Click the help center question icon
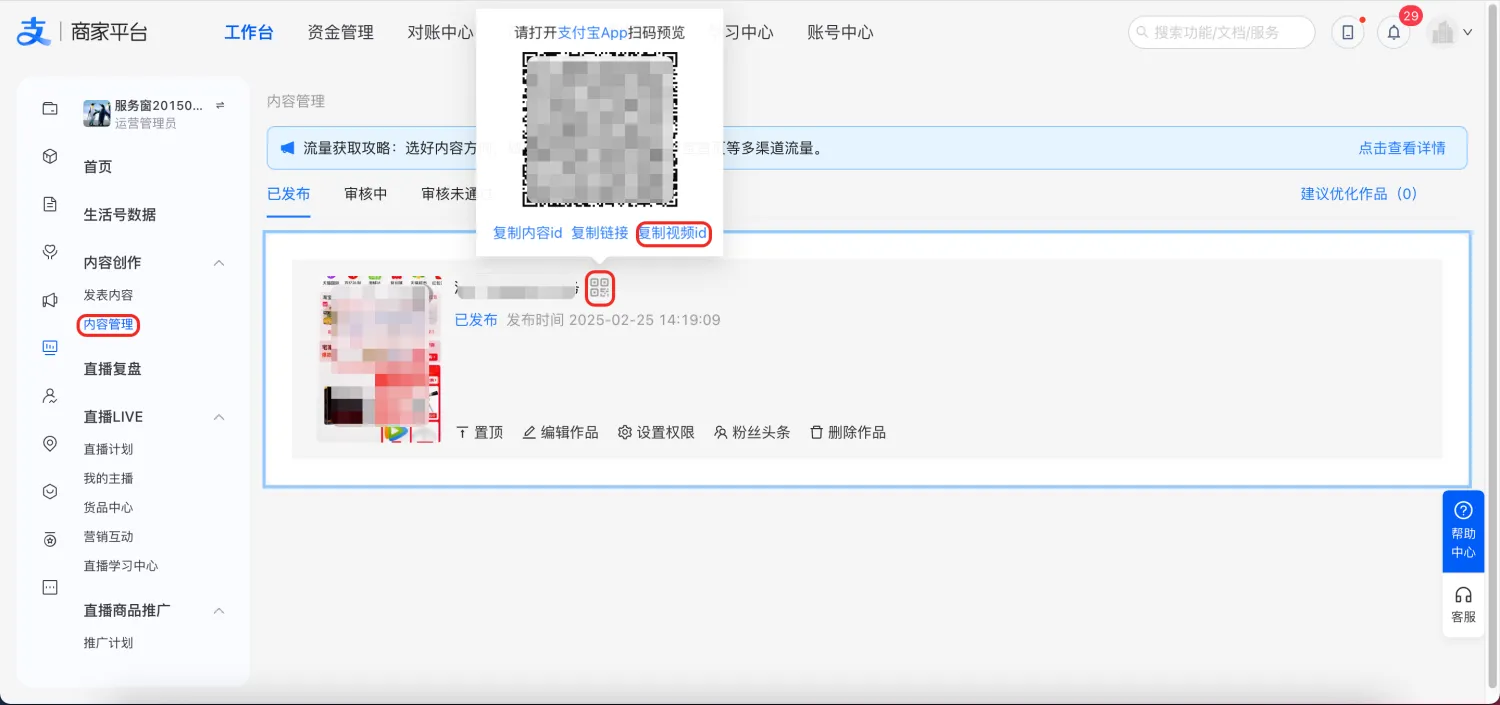Viewport: 1500px width, 705px height. click(x=1463, y=510)
